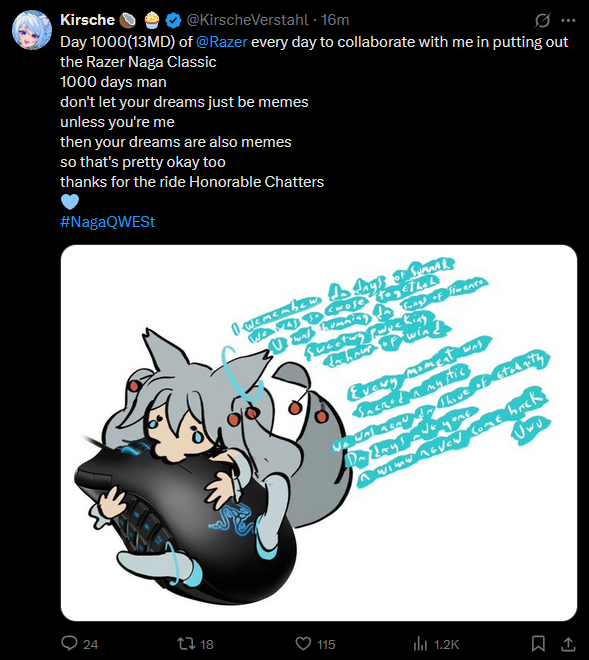
Task: Open Kirsche's profile avatar
Action: click(32, 30)
